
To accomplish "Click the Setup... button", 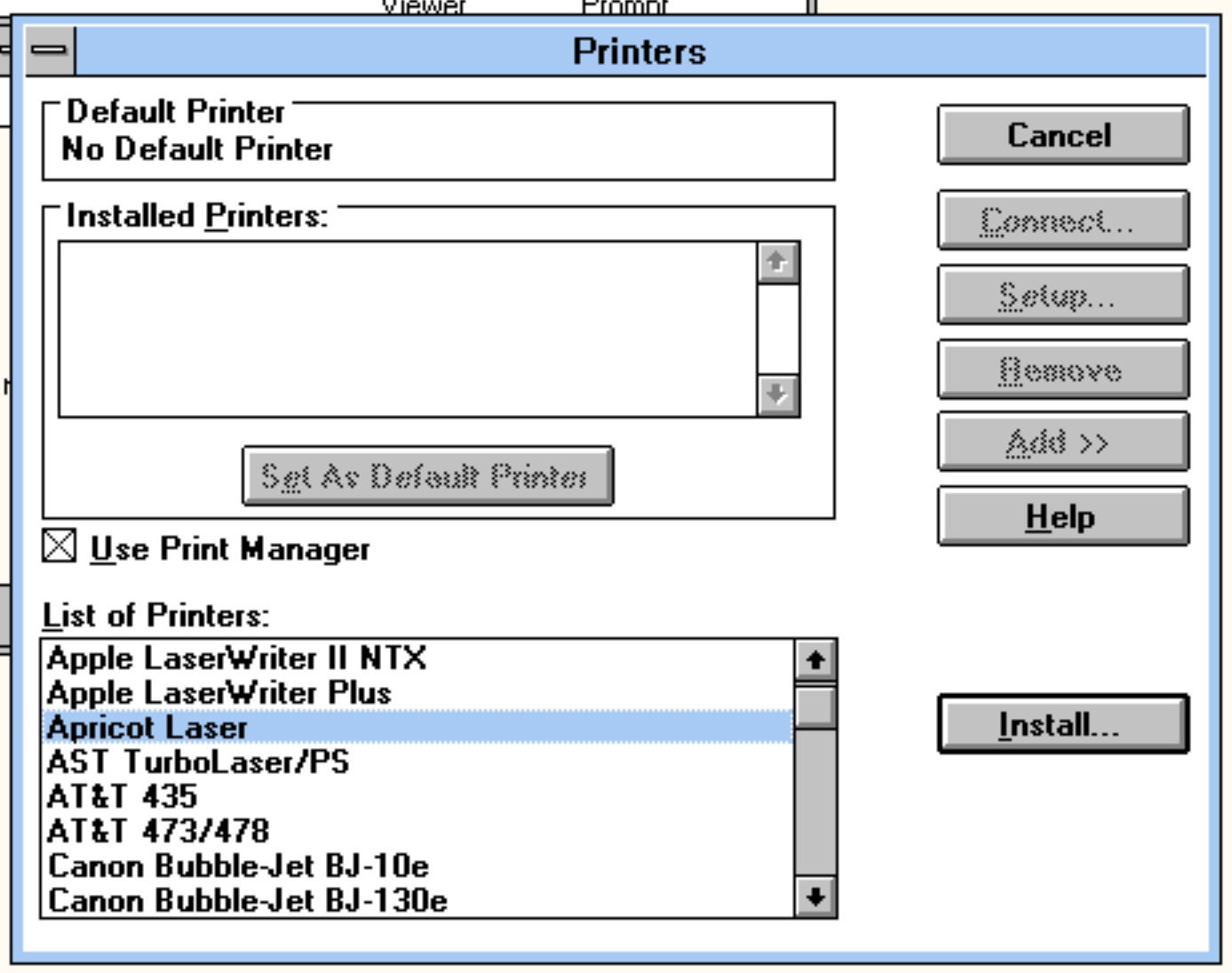I will pos(1062,295).
